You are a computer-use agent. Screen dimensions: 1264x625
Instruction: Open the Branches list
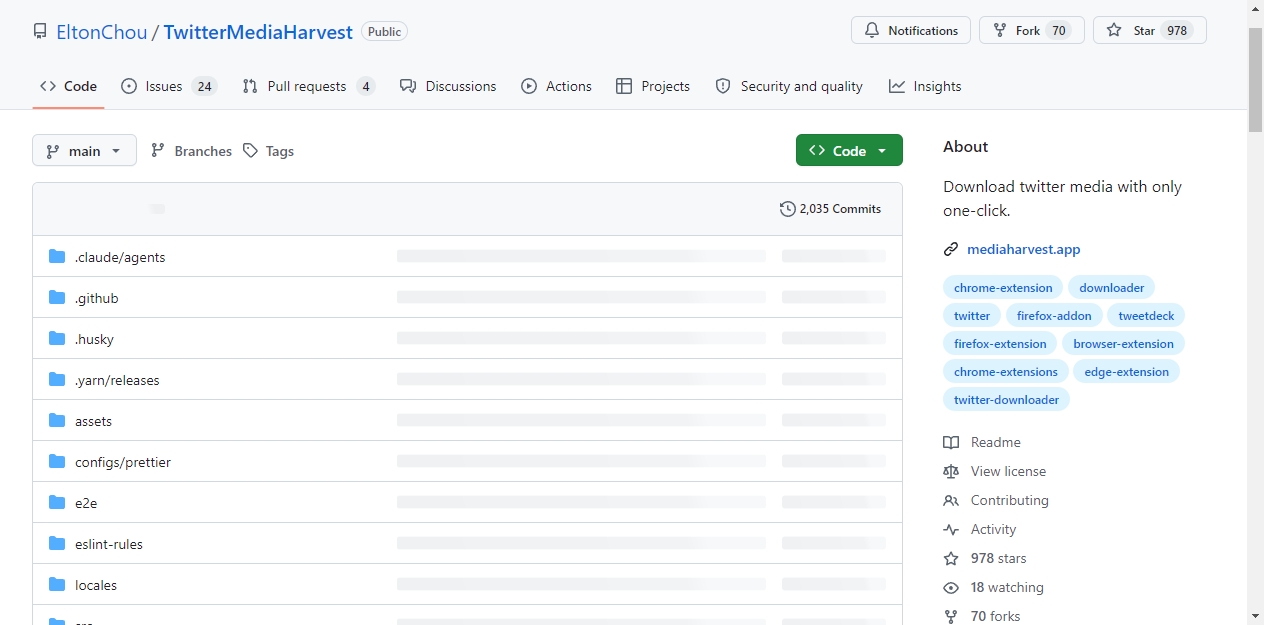tap(191, 151)
